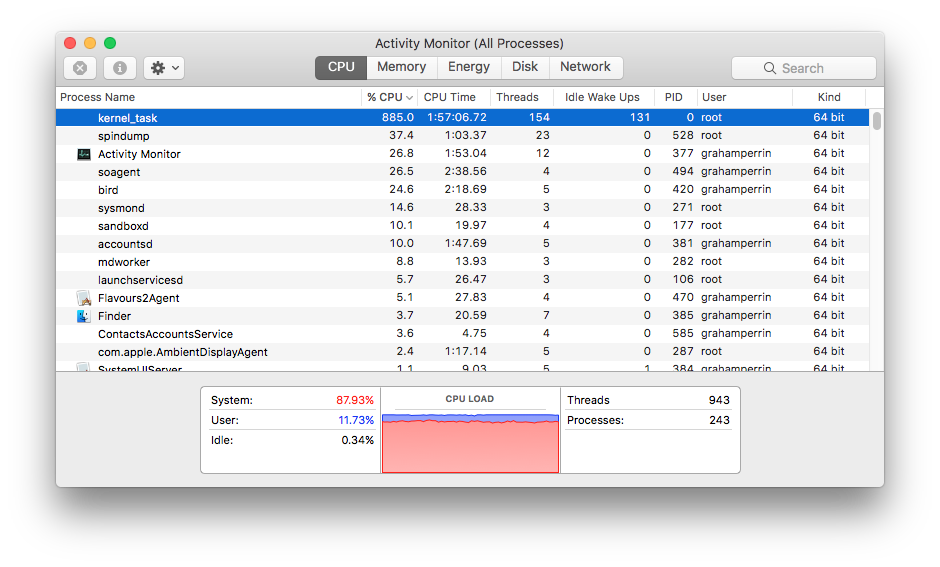
Task: Click the System 87.93% value
Action: coord(354,400)
